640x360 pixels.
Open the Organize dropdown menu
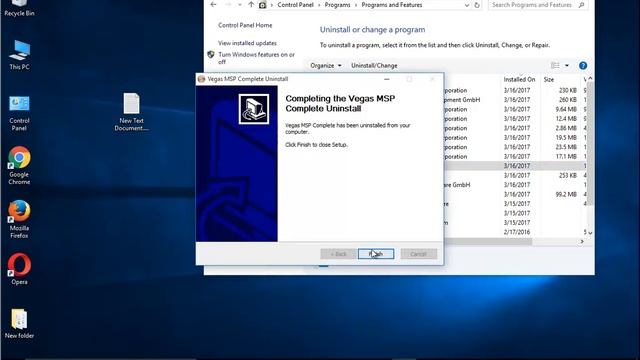point(325,65)
